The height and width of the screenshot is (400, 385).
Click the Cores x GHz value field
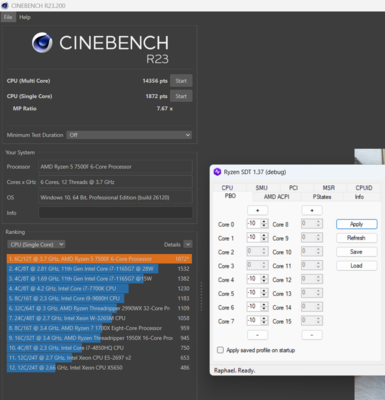click(115, 182)
